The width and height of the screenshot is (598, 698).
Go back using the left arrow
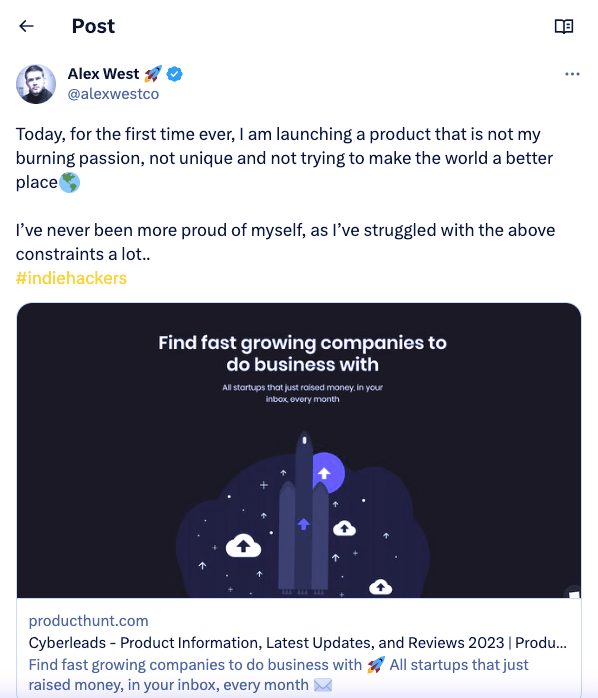(x=26, y=26)
